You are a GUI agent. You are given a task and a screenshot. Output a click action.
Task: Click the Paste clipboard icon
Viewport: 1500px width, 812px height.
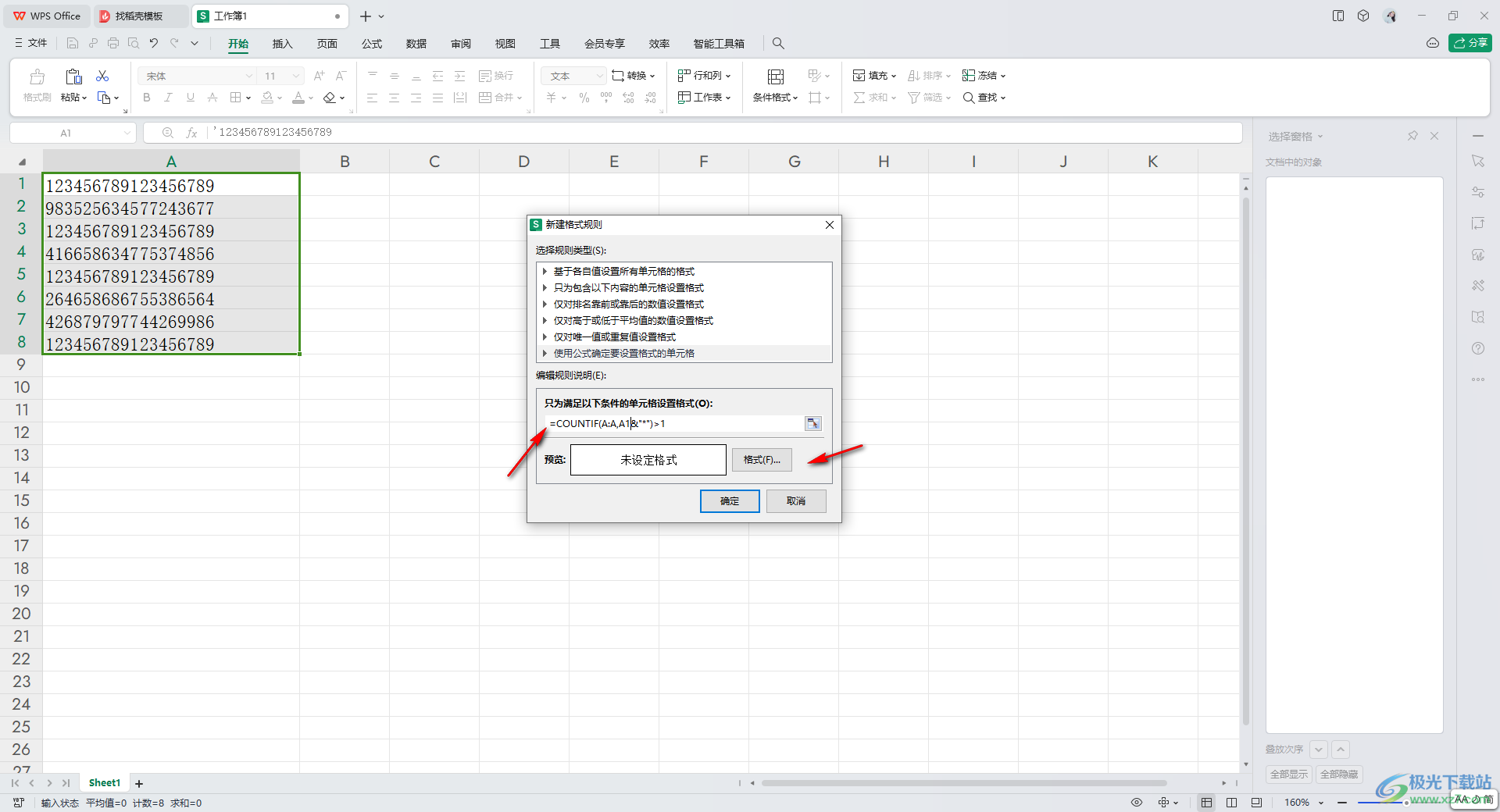point(73,77)
